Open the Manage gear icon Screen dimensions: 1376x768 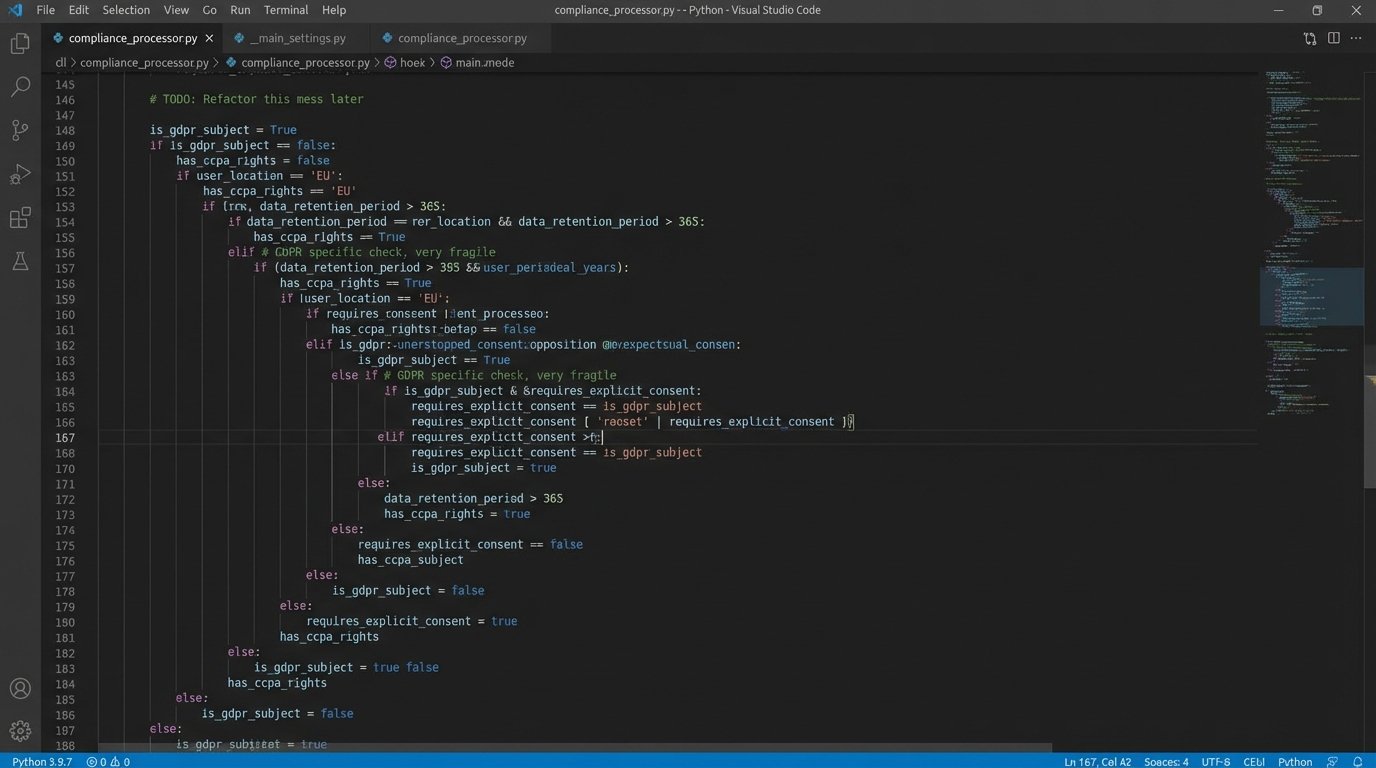20,731
